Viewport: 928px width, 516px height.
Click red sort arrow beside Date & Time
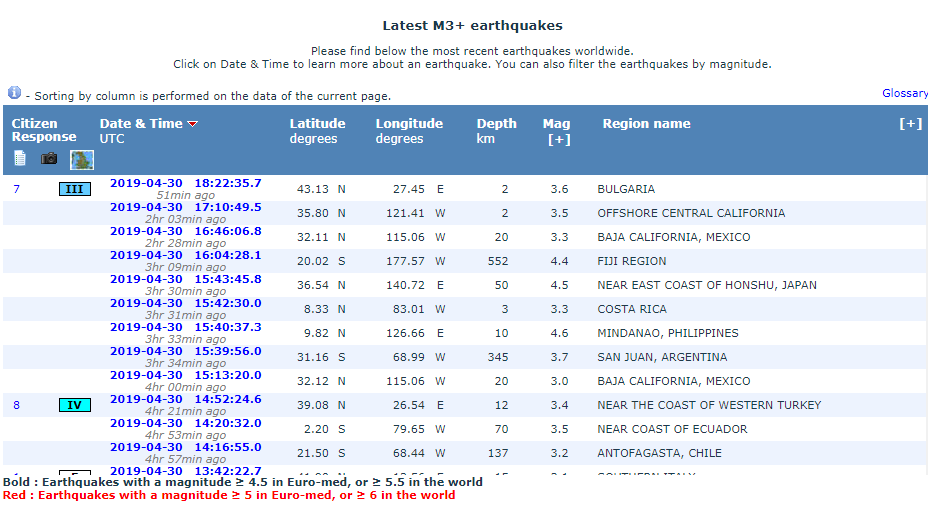click(x=193, y=124)
